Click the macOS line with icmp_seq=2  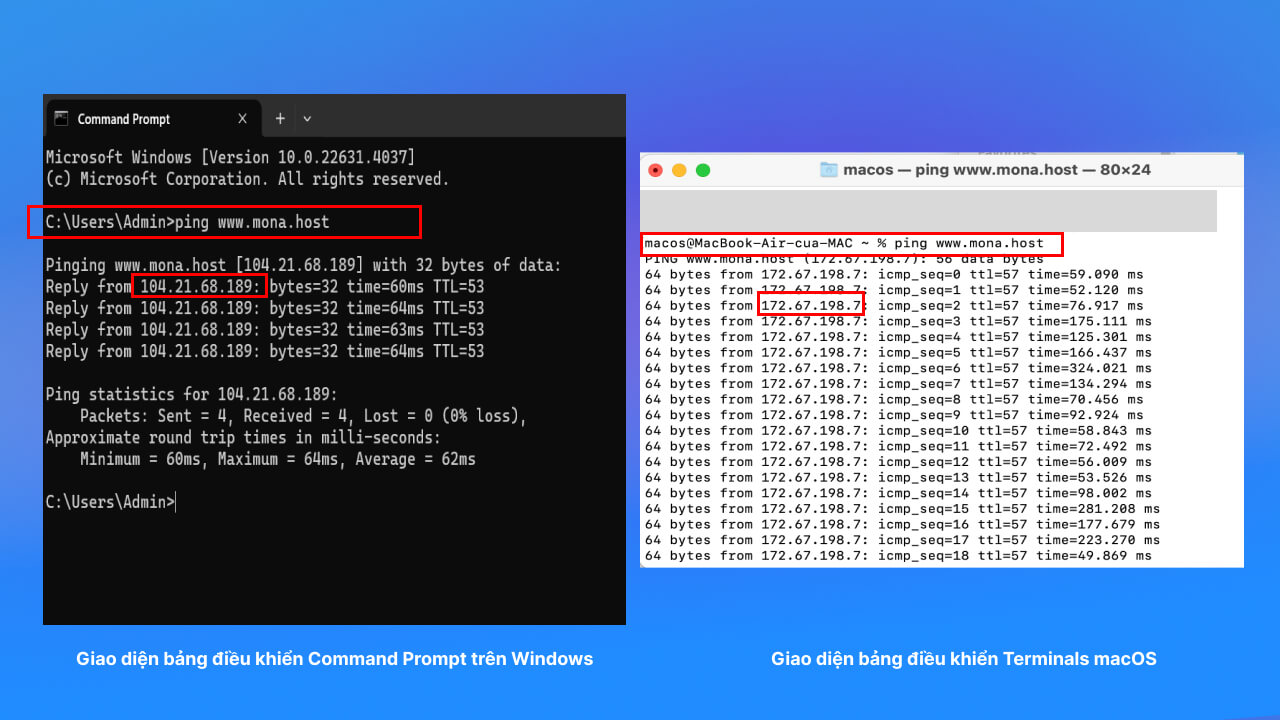(894, 305)
